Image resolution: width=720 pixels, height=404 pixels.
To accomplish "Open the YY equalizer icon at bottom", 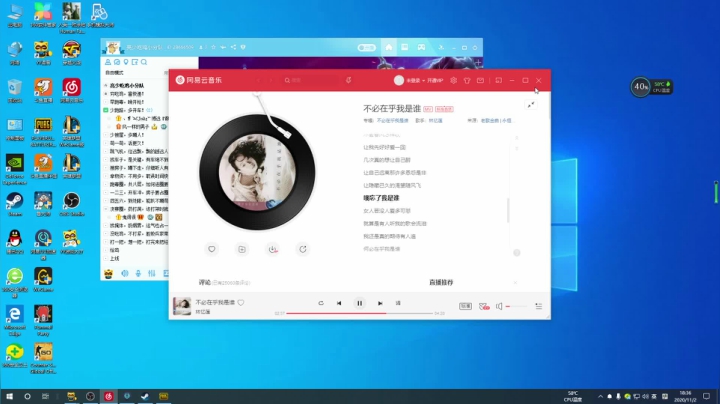I will pyautogui.click(x=152, y=274).
